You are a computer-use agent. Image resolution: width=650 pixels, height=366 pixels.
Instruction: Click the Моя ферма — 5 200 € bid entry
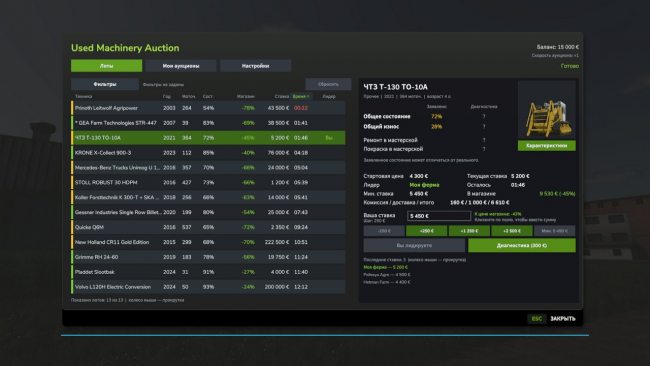pos(386,267)
